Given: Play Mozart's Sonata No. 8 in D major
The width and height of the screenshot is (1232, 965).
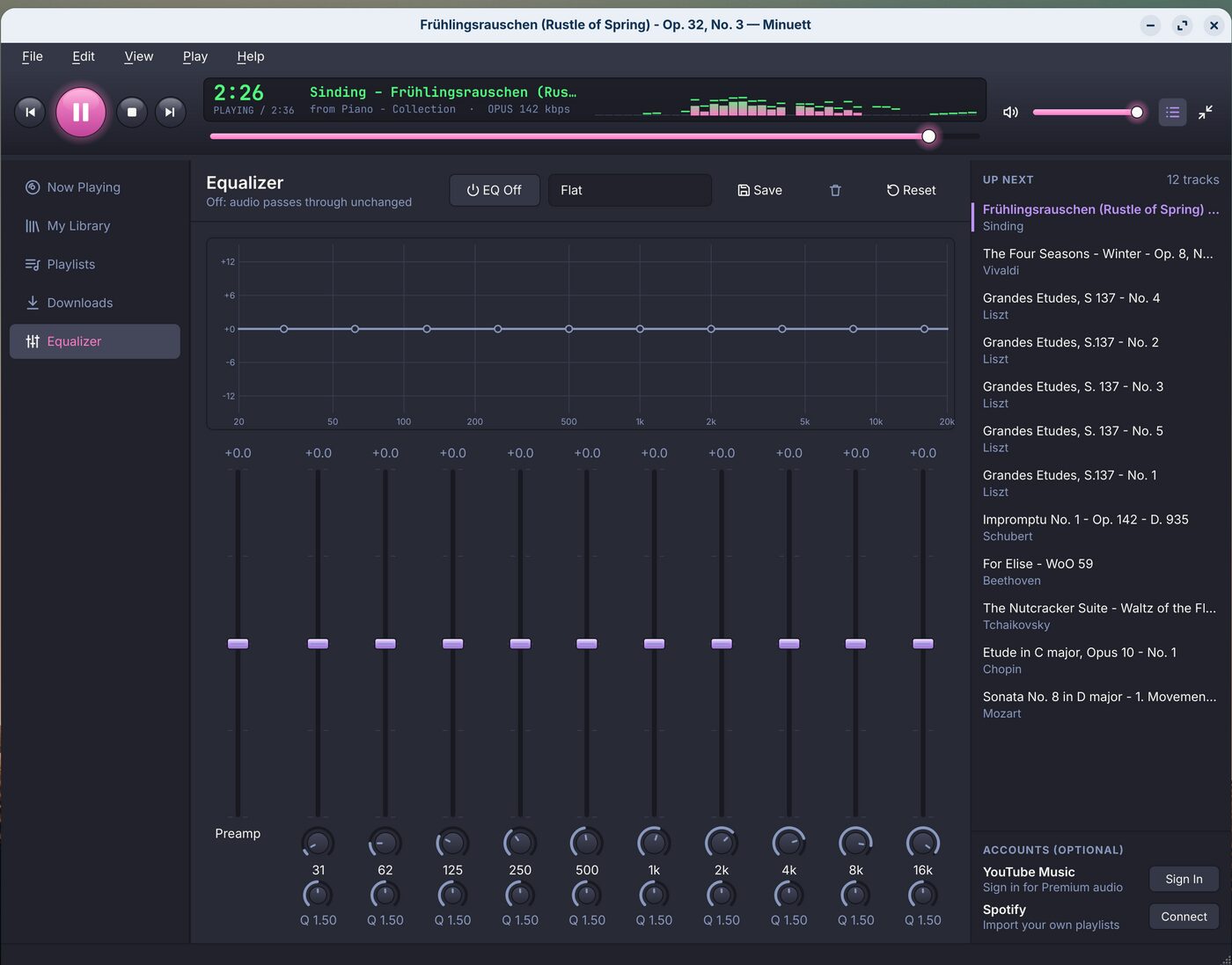Looking at the screenshot, I should coord(1100,705).
